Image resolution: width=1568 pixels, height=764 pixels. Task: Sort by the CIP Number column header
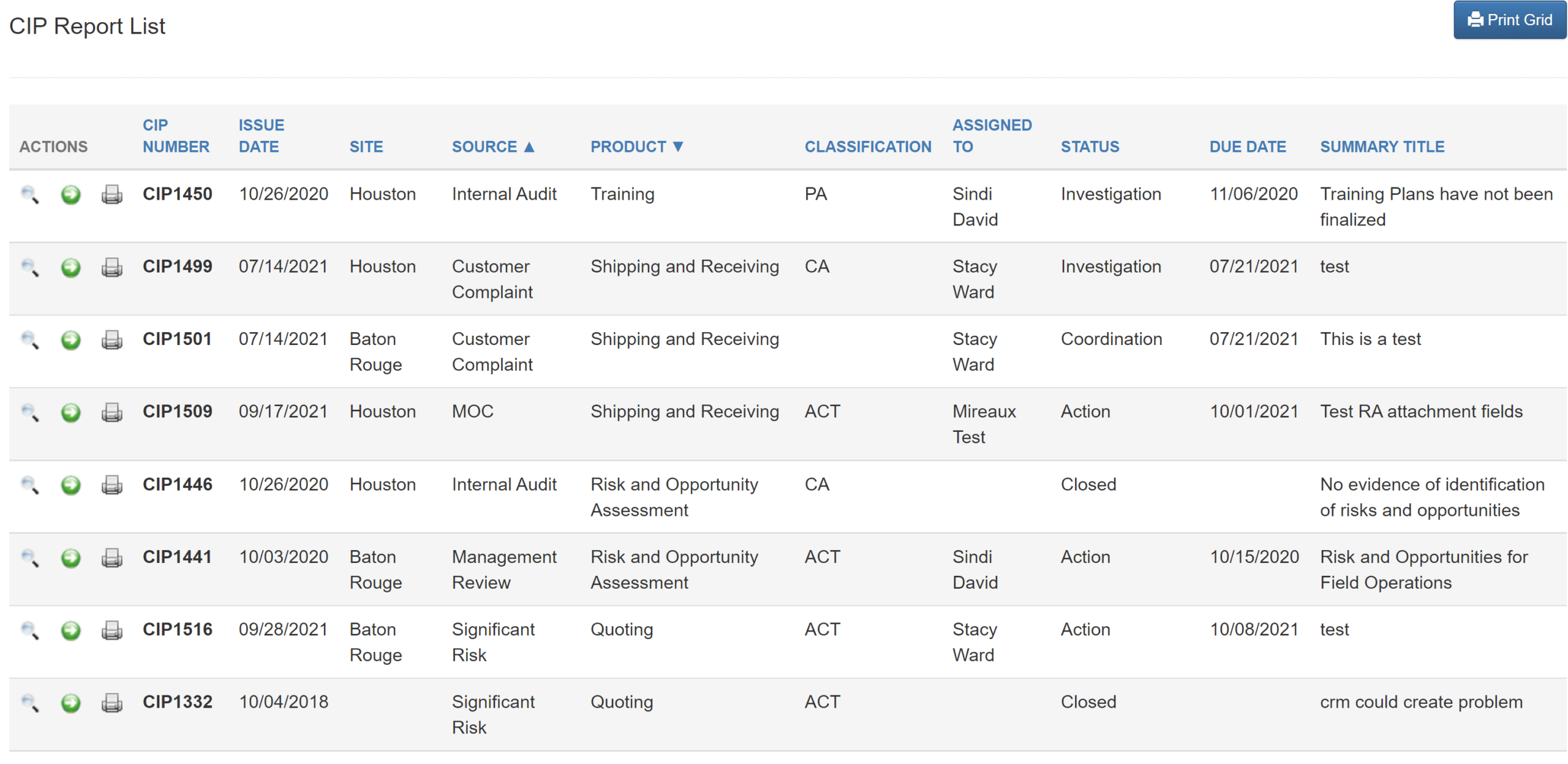pyautogui.click(x=176, y=135)
